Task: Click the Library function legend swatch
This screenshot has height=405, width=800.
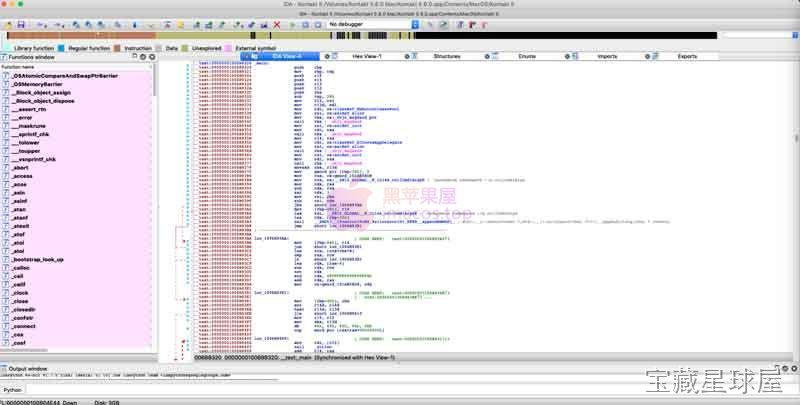Action: [6, 48]
